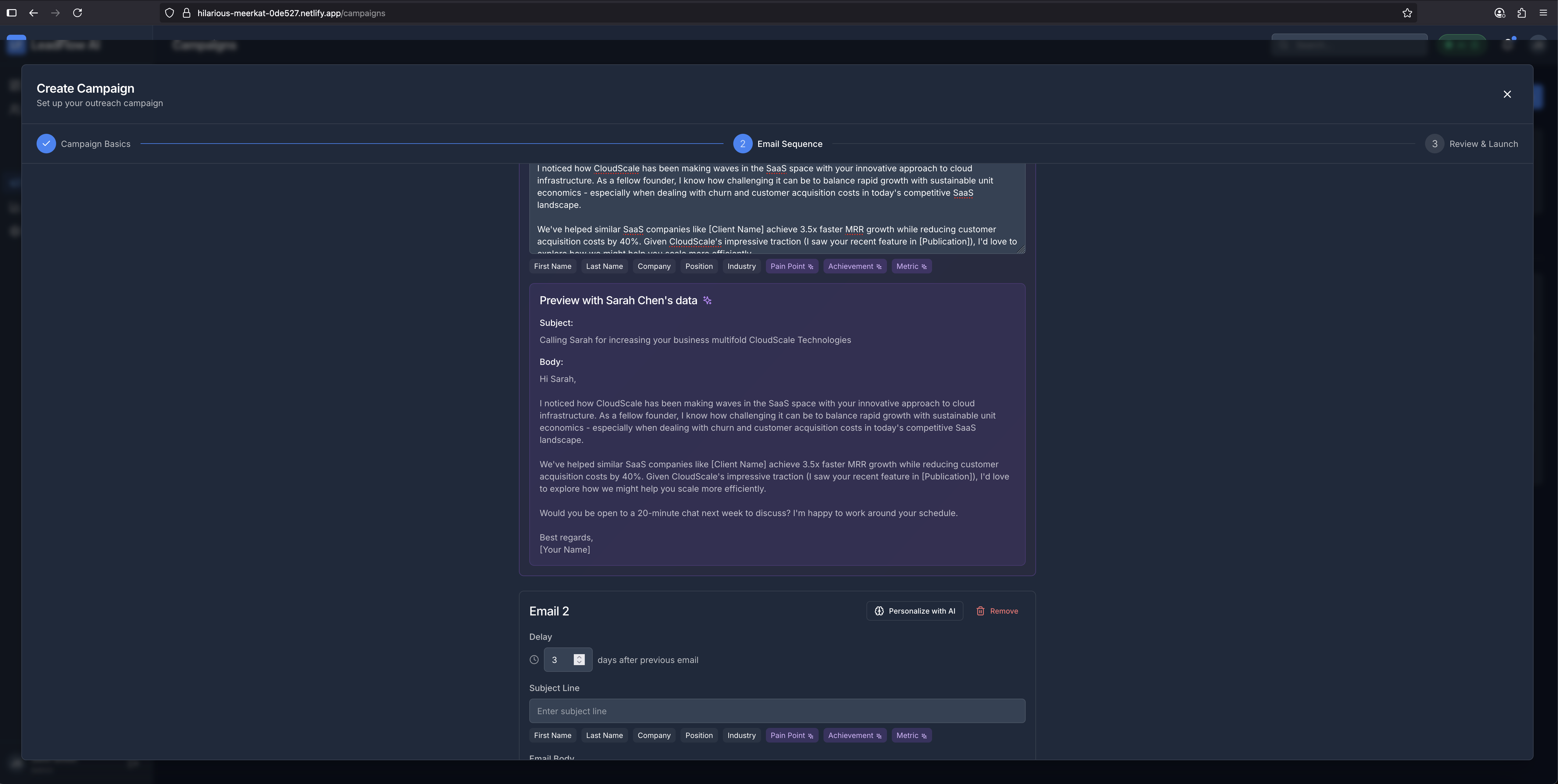Open the browser hamburger menu
The height and width of the screenshot is (784, 1558).
coord(1543,13)
